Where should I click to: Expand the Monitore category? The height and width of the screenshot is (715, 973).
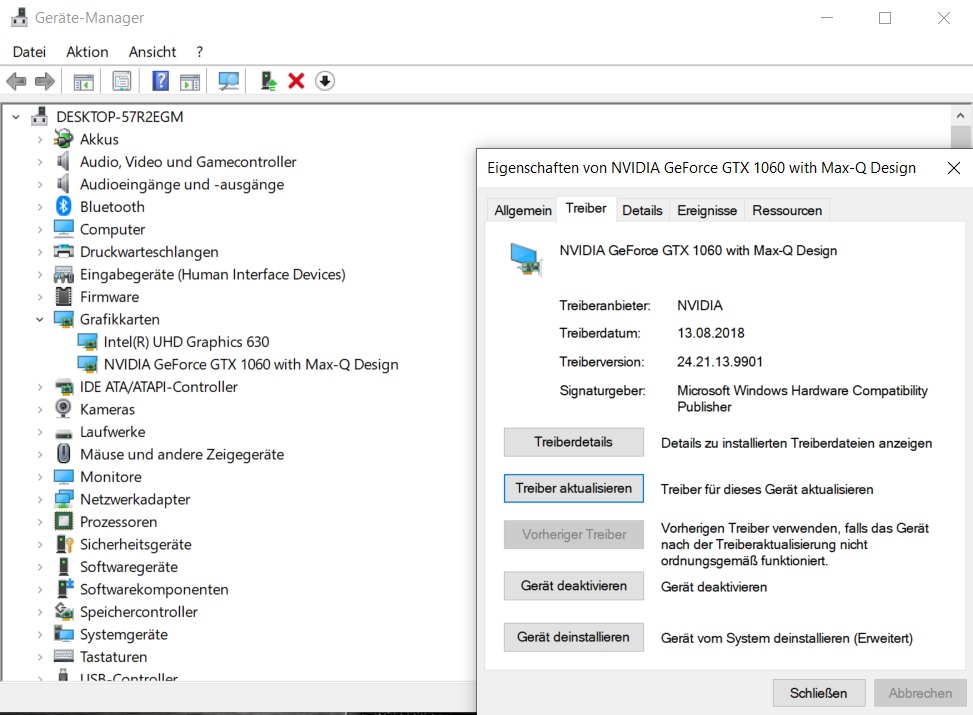(x=40, y=477)
